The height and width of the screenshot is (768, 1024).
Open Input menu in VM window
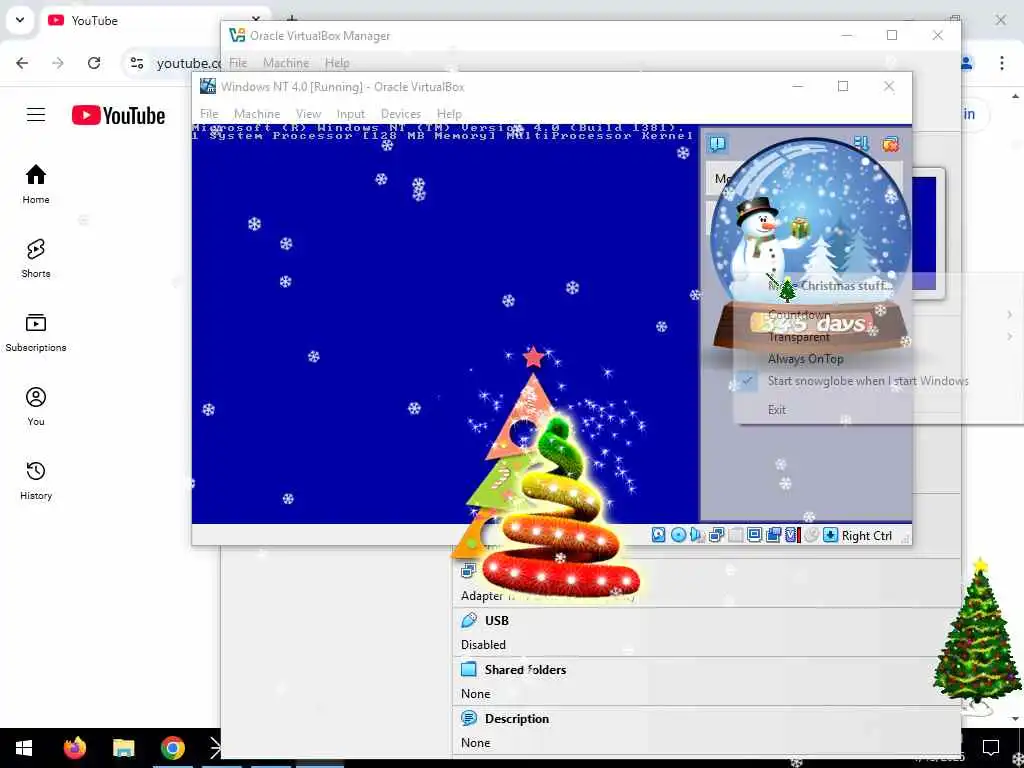point(351,114)
